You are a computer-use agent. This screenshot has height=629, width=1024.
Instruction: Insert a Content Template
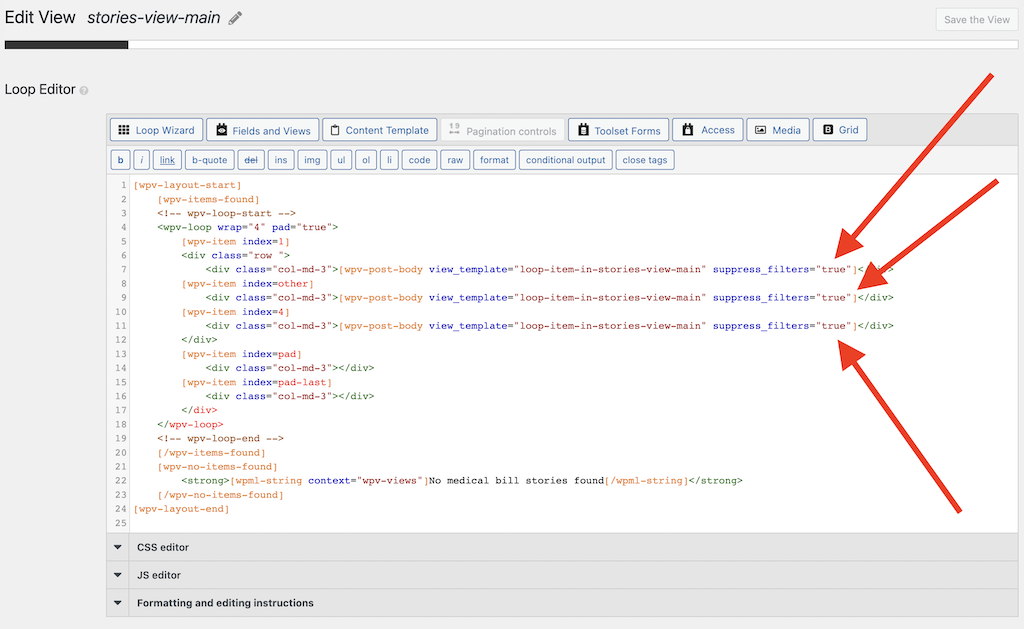click(380, 130)
